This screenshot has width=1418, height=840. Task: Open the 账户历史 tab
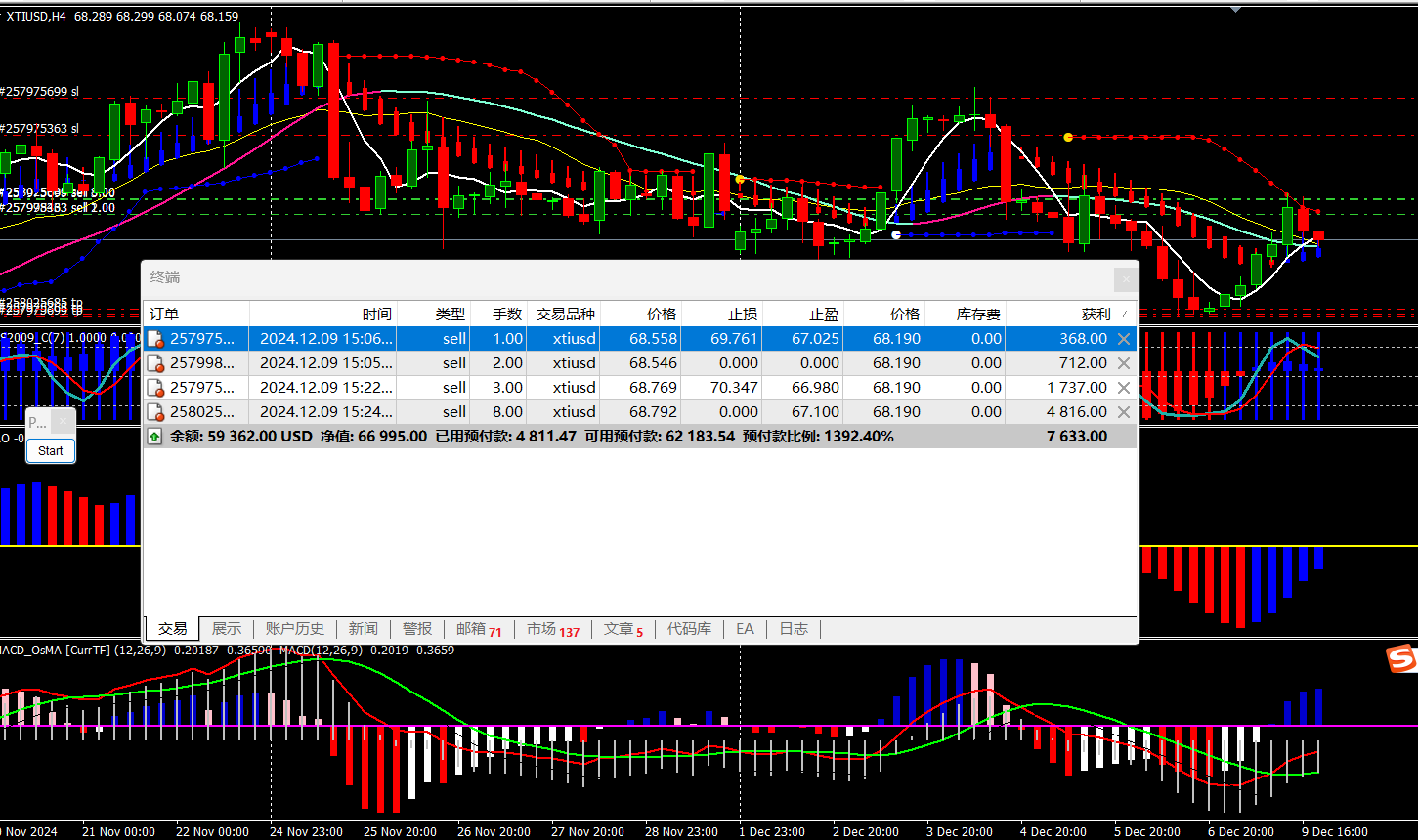295,629
